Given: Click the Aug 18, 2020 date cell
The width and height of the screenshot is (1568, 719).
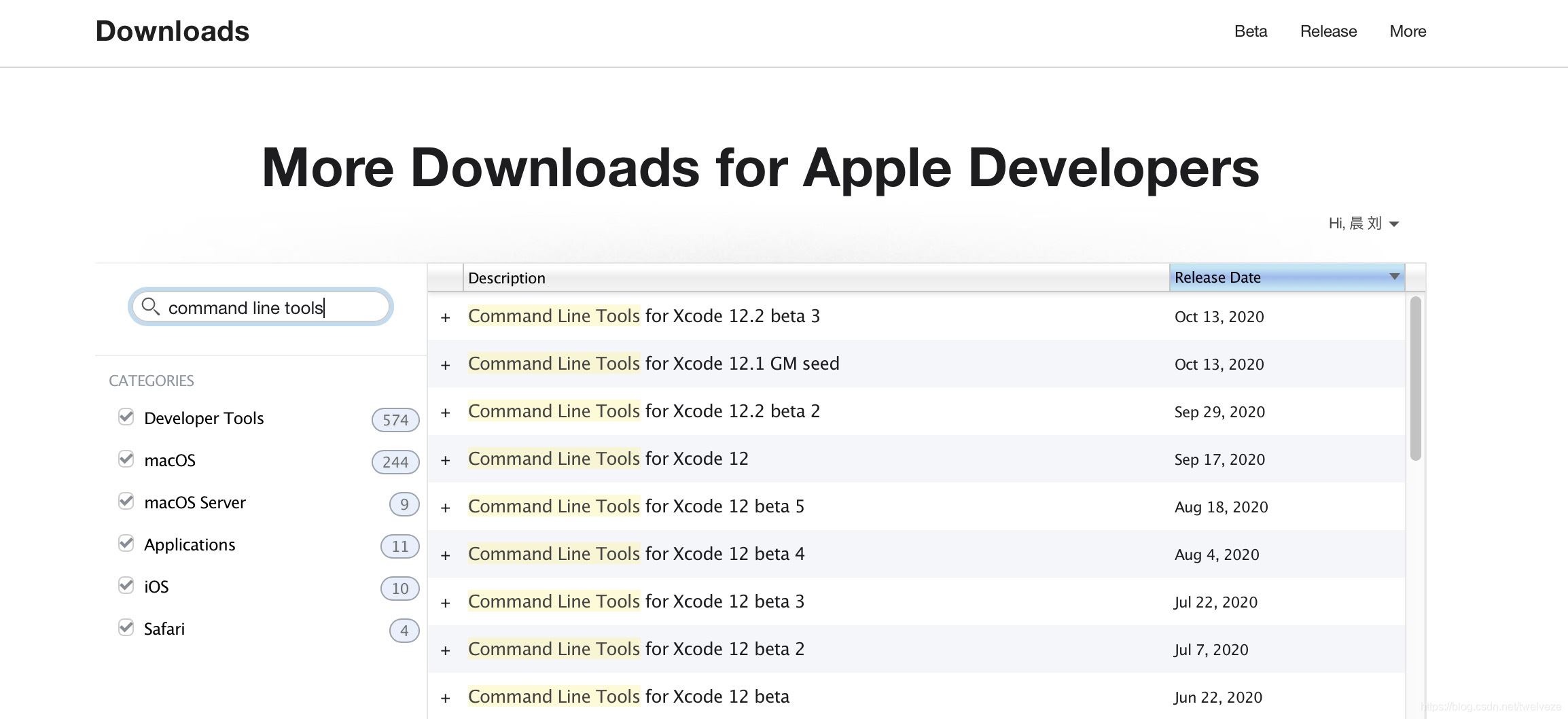Looking at the screenshot, I should 1221,507.
